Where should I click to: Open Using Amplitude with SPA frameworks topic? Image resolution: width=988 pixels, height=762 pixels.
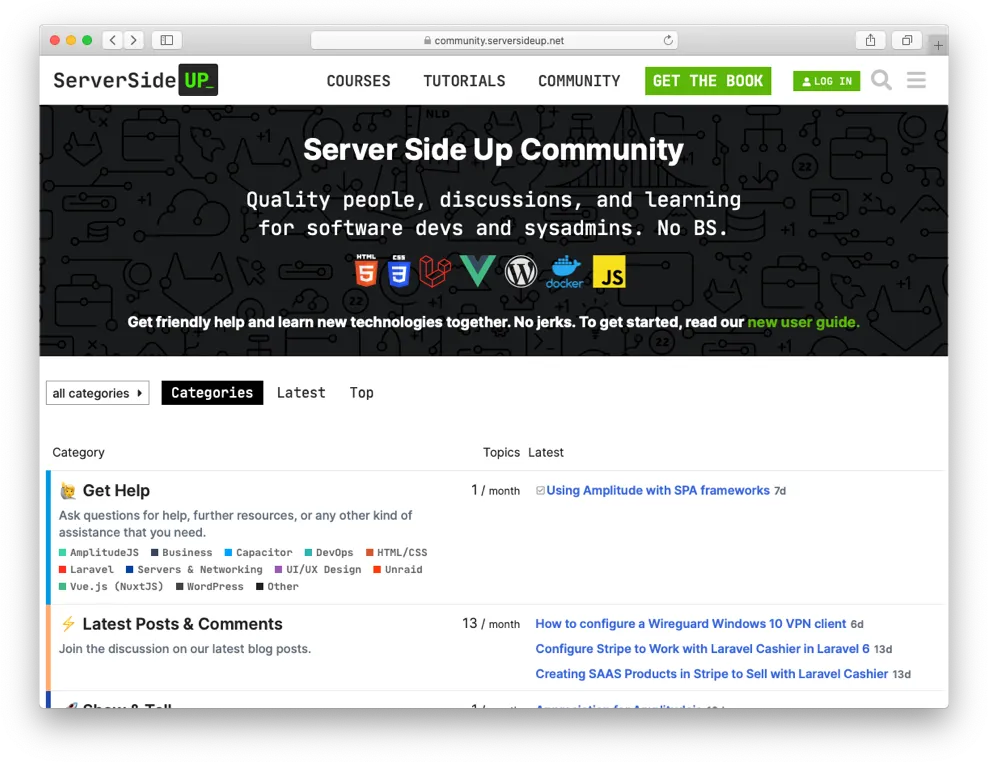(x=658, y=490)
